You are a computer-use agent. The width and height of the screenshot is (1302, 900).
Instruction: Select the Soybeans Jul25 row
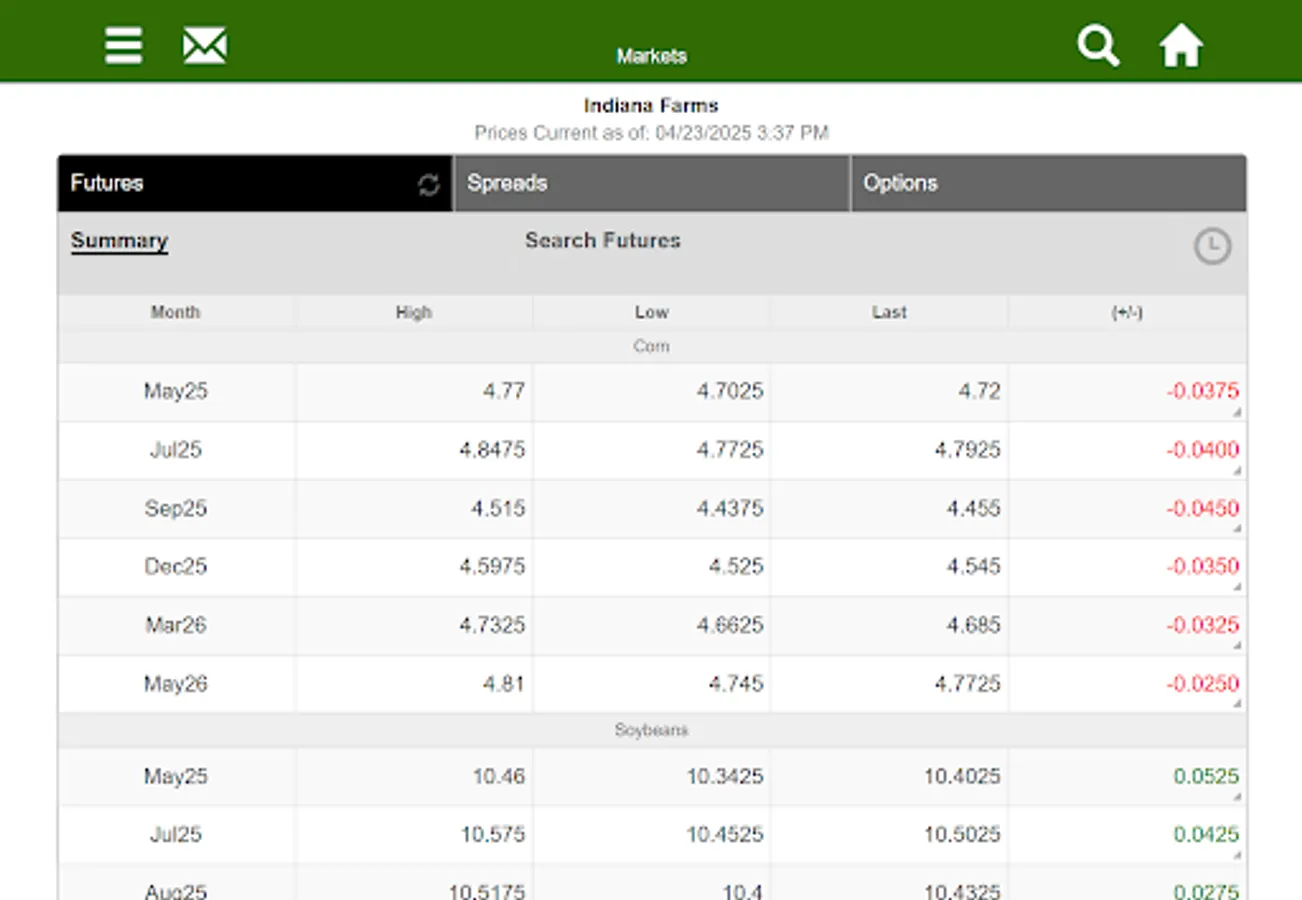click(175, 834)
